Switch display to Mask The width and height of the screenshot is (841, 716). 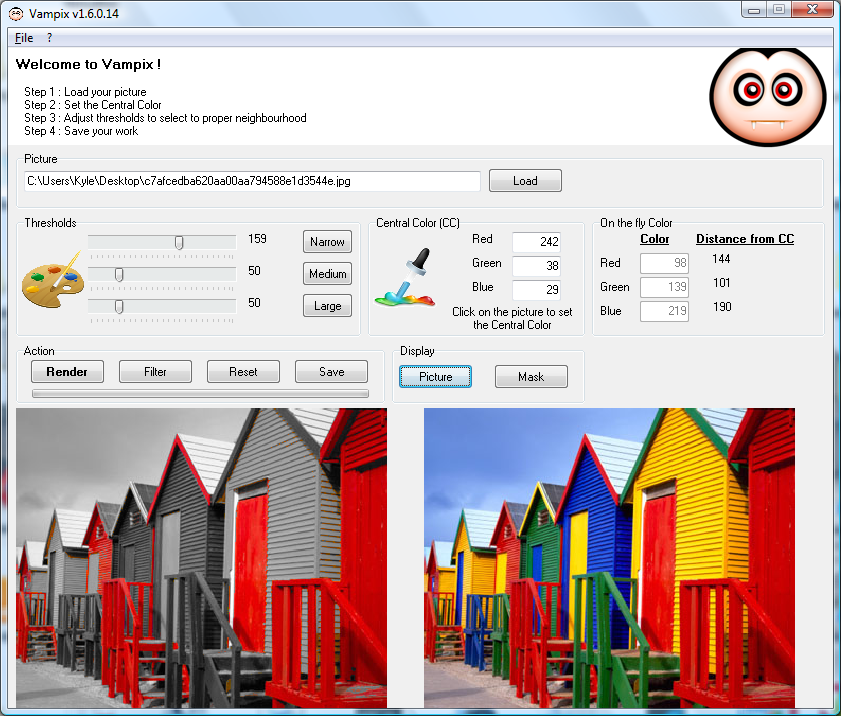click(x=531, y=377)
